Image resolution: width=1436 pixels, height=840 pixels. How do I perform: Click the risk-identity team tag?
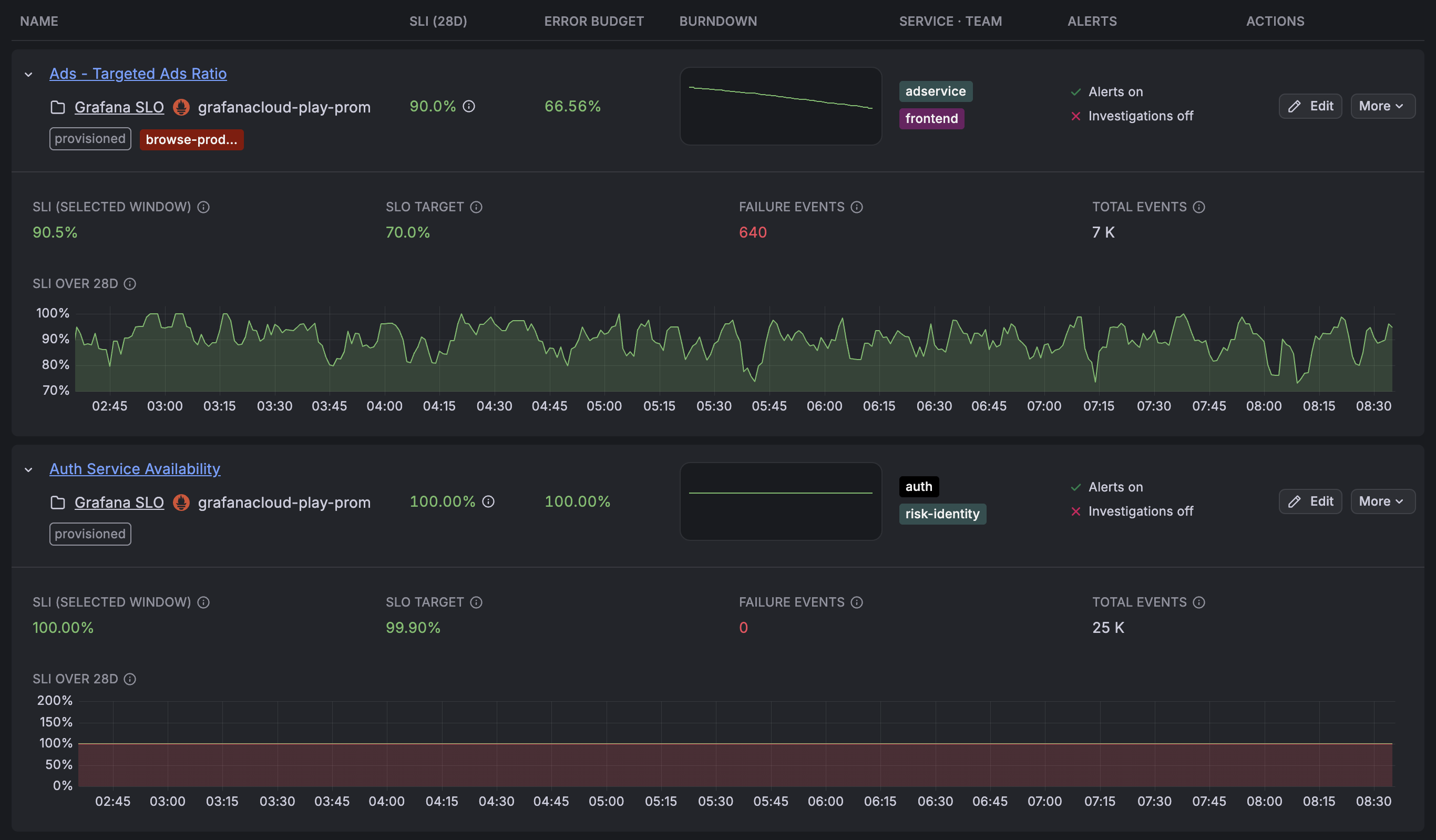[942, 514]
